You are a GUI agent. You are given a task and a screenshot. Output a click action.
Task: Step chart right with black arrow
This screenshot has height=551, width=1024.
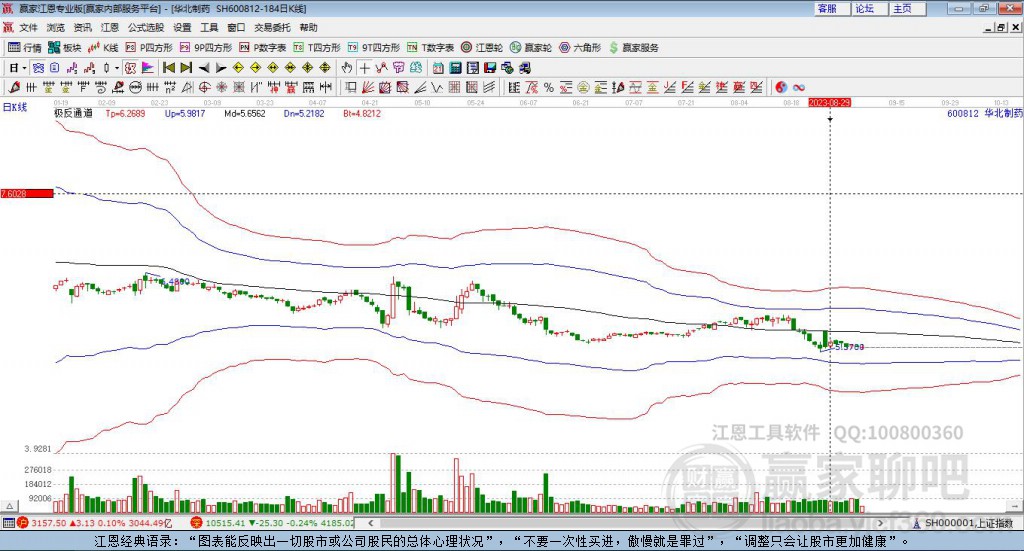click(x=221, y=68)
